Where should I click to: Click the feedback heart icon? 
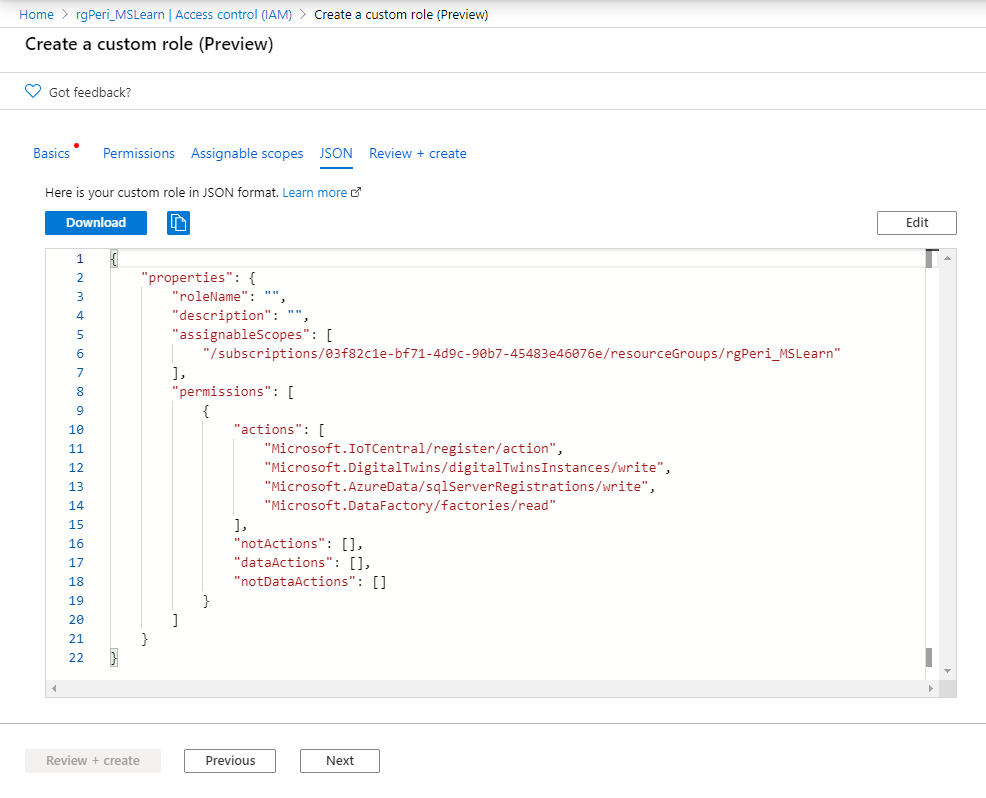coord(33,91)
